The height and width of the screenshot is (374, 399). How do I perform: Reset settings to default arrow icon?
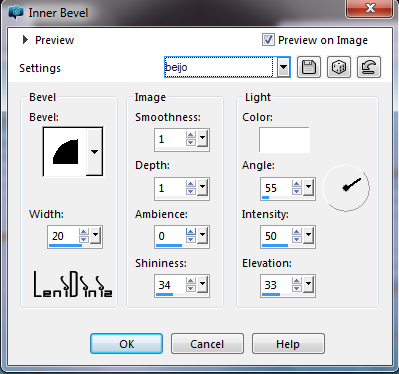click(369, 67)
